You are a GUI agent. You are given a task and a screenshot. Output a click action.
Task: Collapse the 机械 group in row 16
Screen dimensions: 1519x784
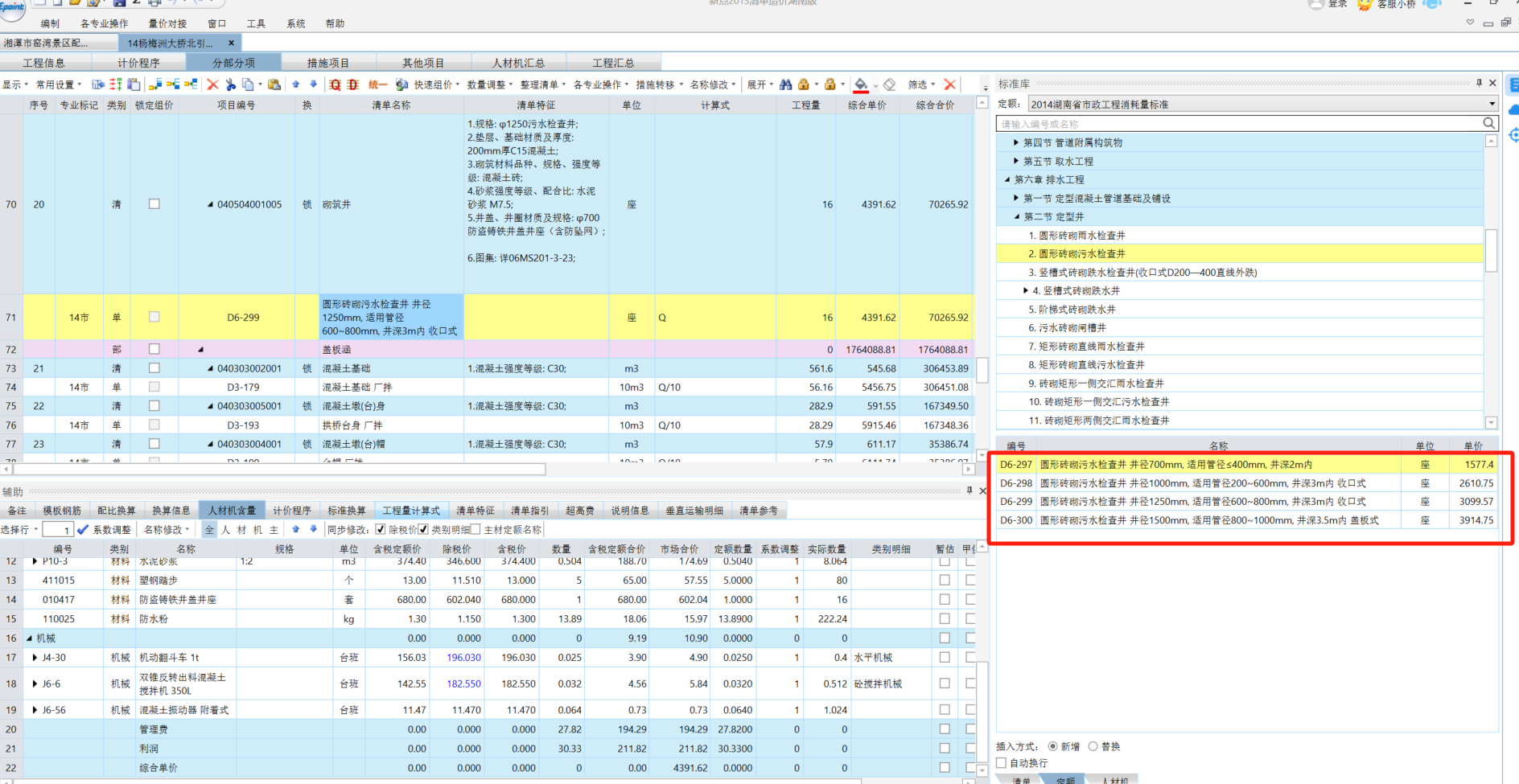(29, 638)
